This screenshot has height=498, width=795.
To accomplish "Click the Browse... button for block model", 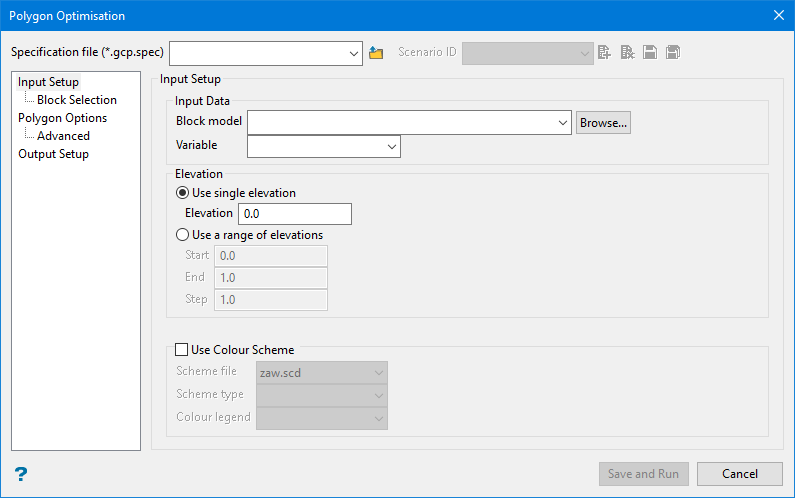I will [603, 123].
